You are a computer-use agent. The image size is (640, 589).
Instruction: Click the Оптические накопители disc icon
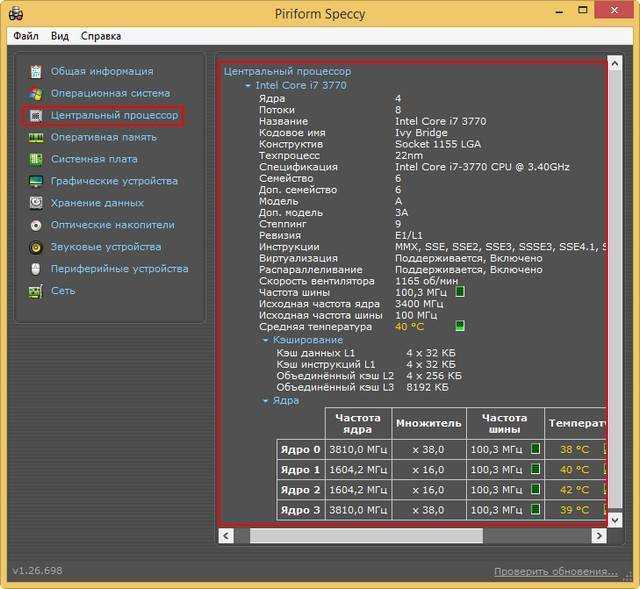36,225
